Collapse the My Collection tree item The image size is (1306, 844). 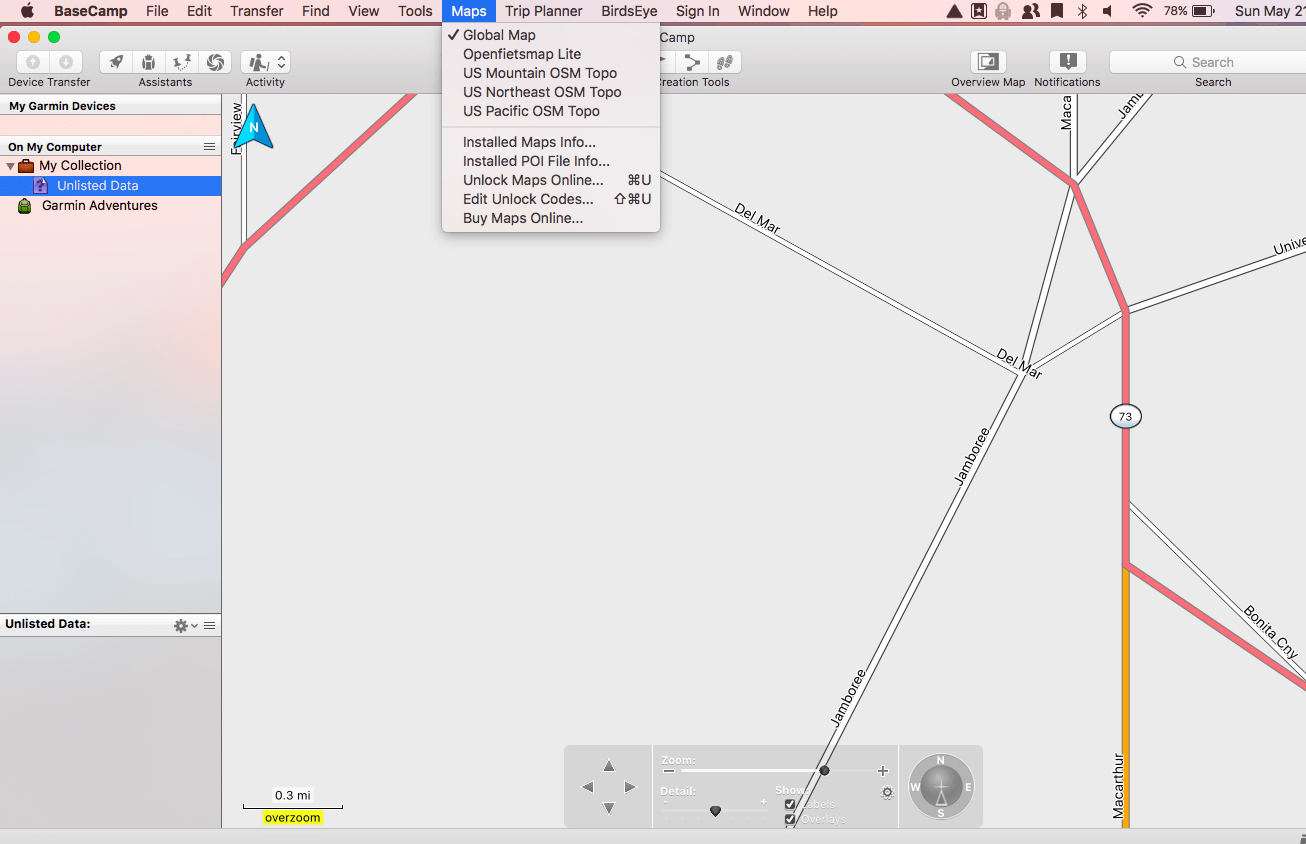click(12, 165)
